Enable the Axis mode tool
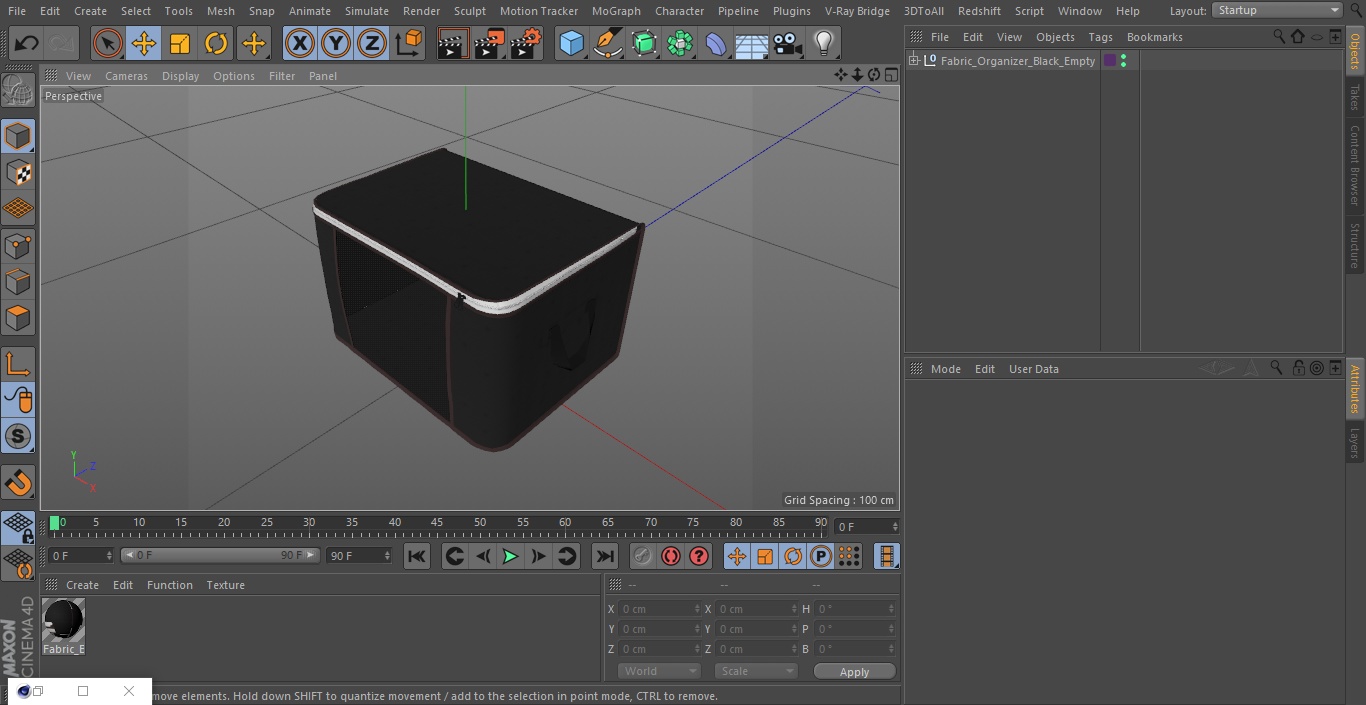This screenshot has height=705, width=1366. tap(18, 363)
